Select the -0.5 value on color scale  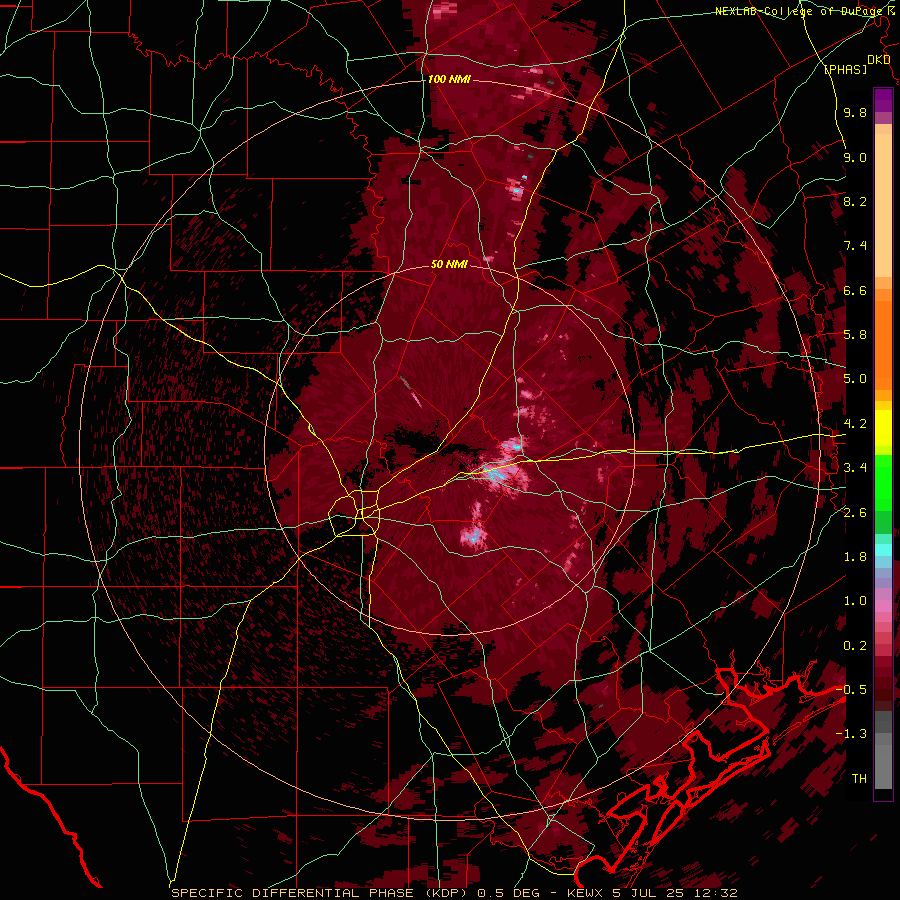tap(852, 690)
